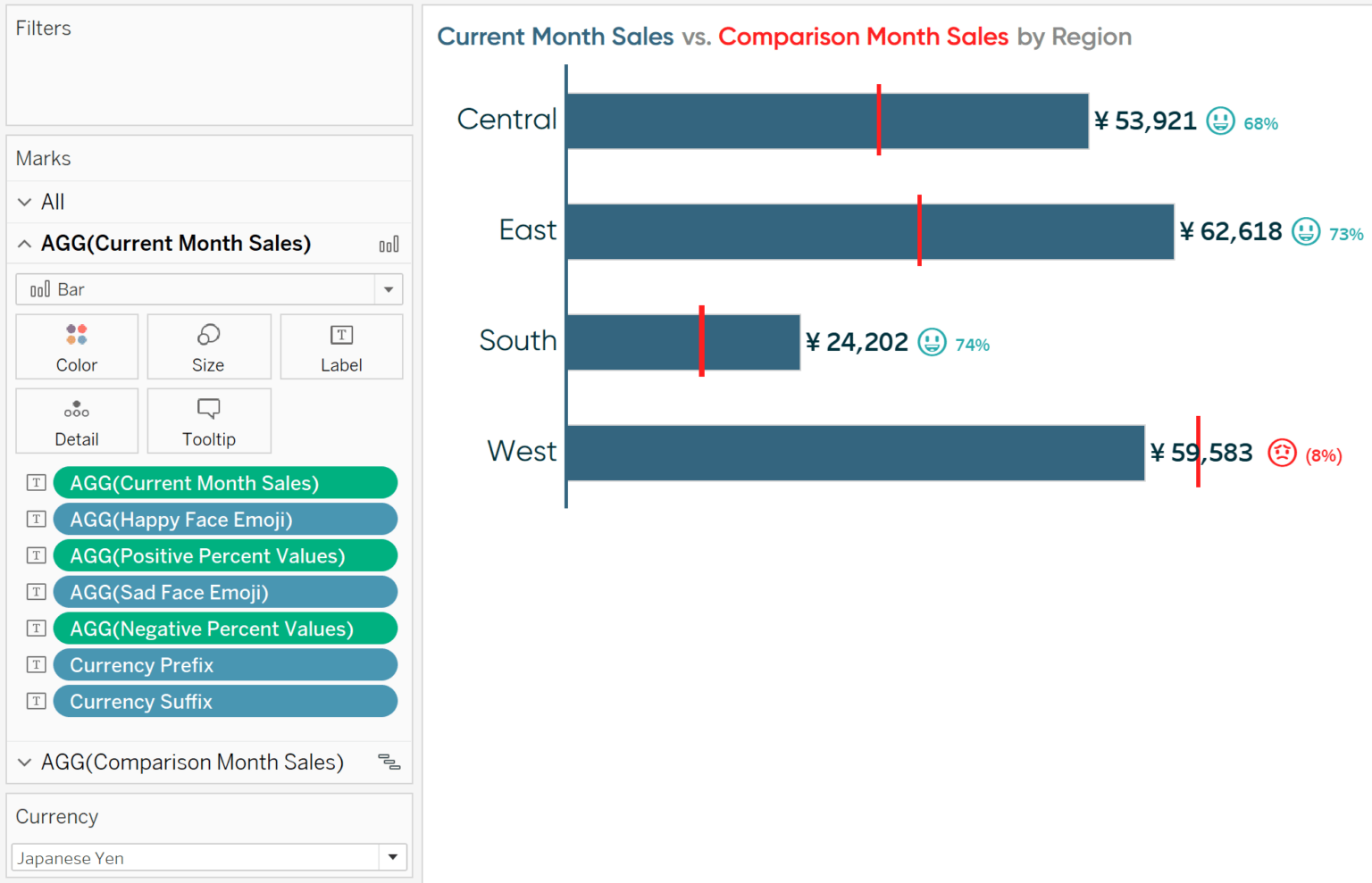Image resolution: width=1372 pixels, height=883 pixels.
Task: Open the Size mark property
Action: [x=208, y=346]
